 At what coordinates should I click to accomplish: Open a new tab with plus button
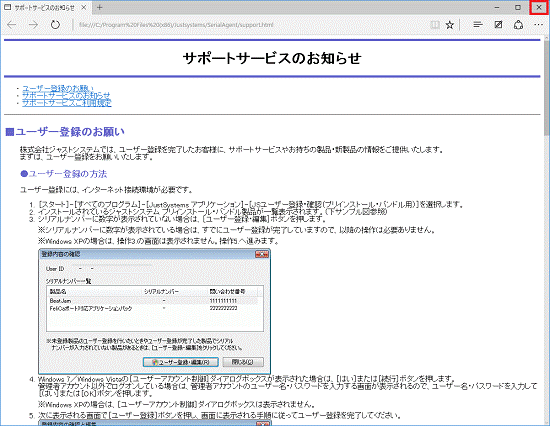click(100, 7)
